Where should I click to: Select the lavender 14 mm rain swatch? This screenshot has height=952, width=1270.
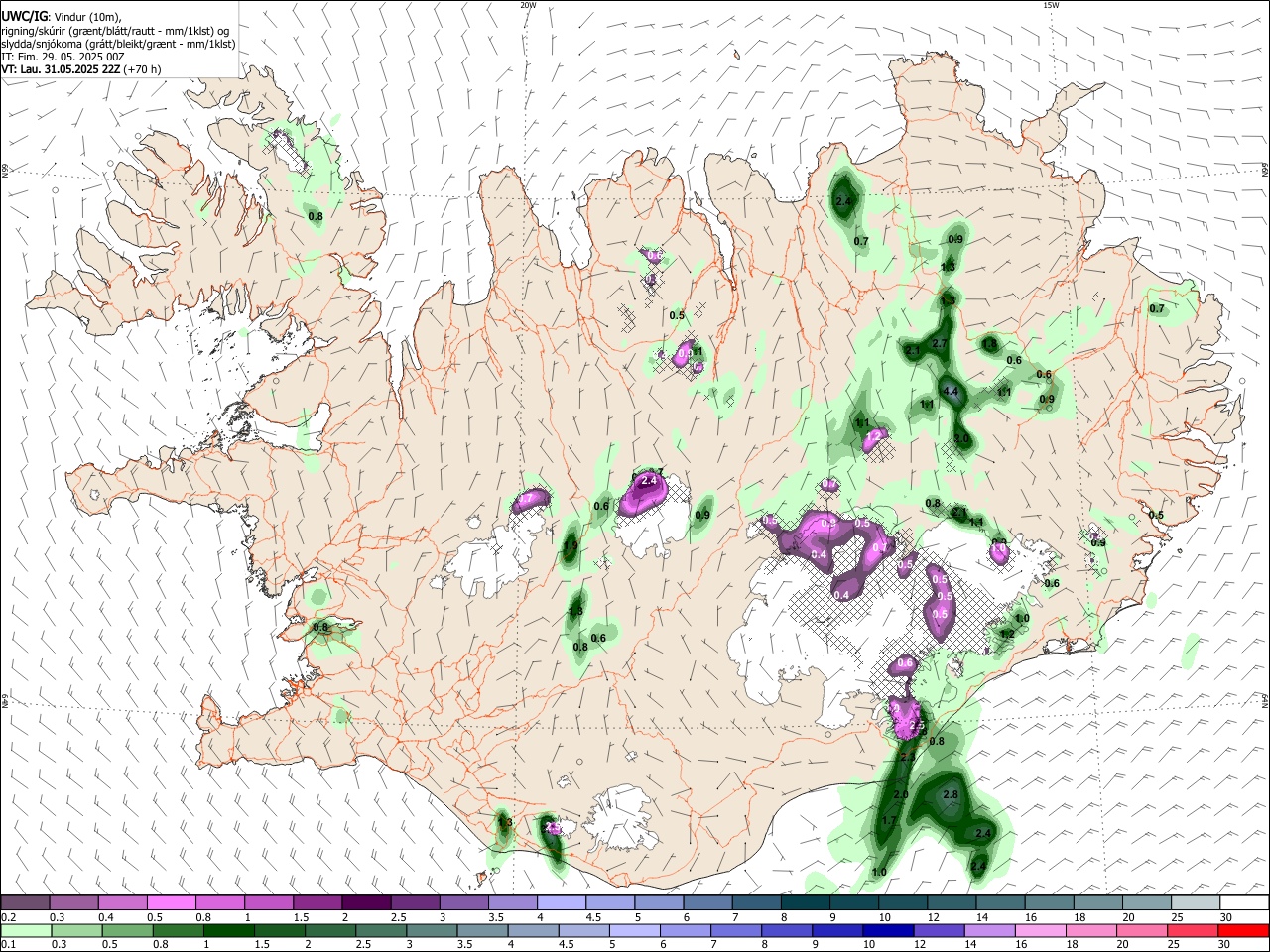pyautogui.click(x=990, y=930)
